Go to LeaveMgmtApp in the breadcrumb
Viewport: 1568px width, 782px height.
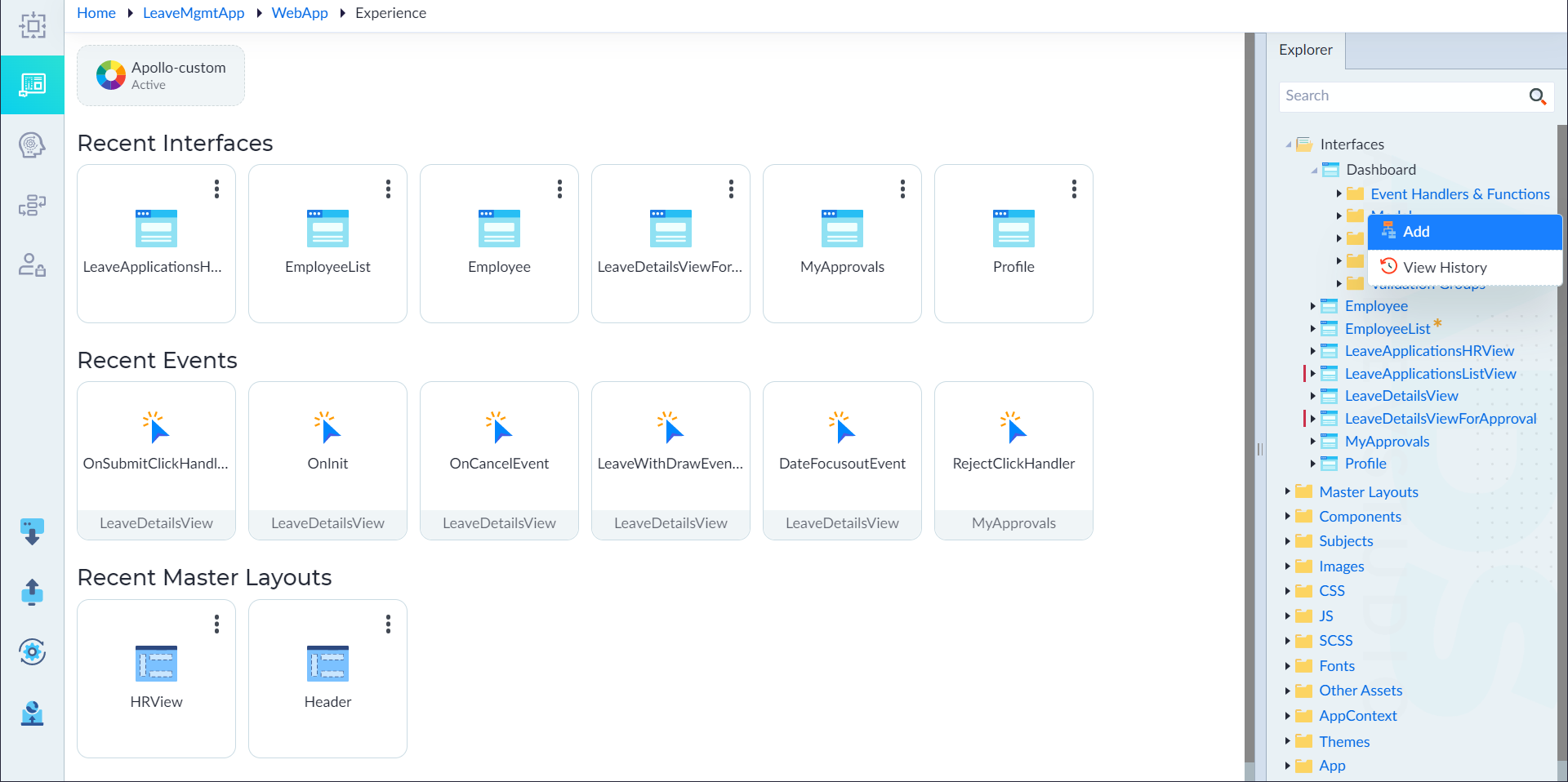point(194,13)
